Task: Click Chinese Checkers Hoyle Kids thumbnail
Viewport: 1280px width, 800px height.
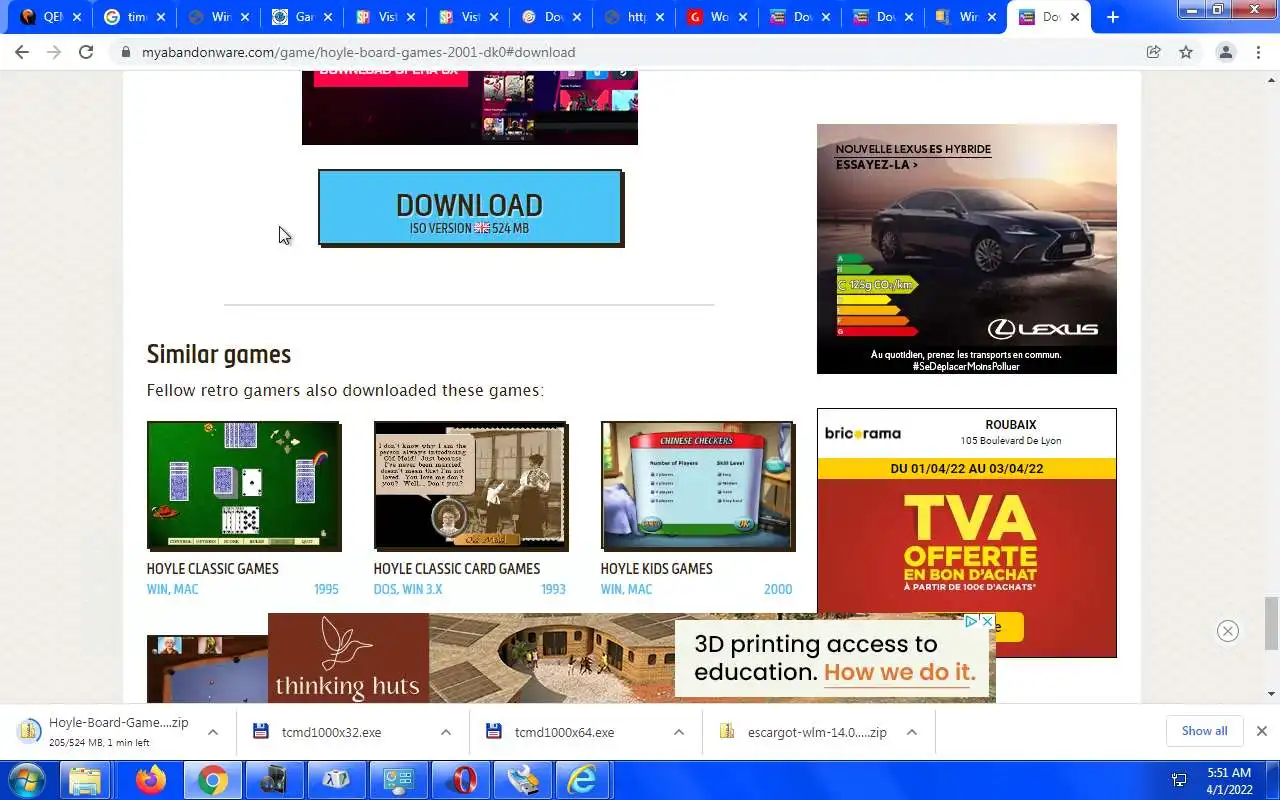Action: pos(698,486)
